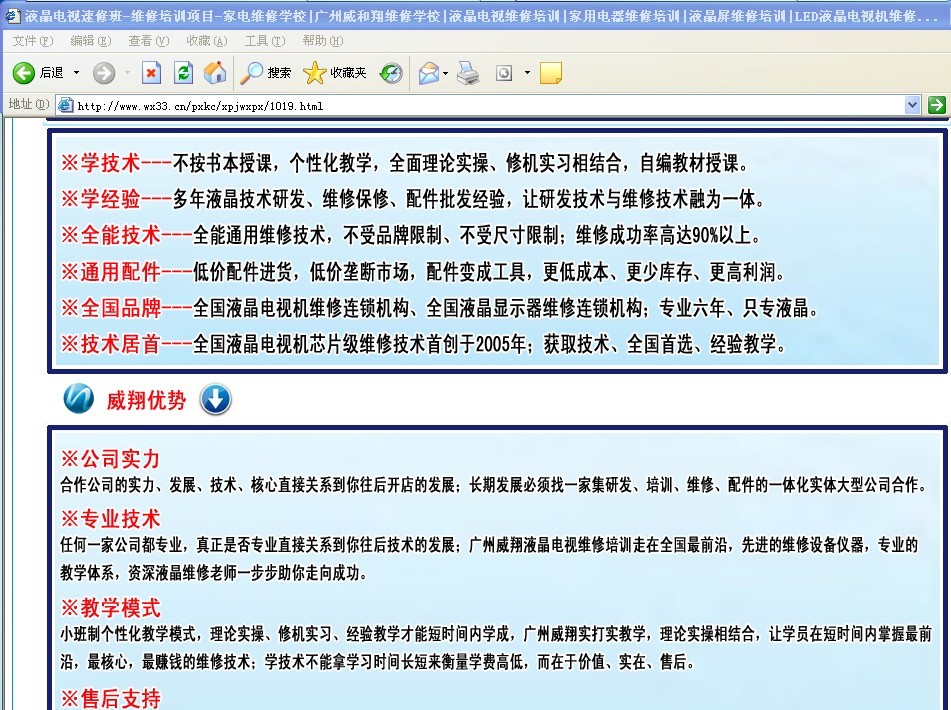Open Favorites (收藏夹) star button
The image size is (951, 710).
[335, 73]
